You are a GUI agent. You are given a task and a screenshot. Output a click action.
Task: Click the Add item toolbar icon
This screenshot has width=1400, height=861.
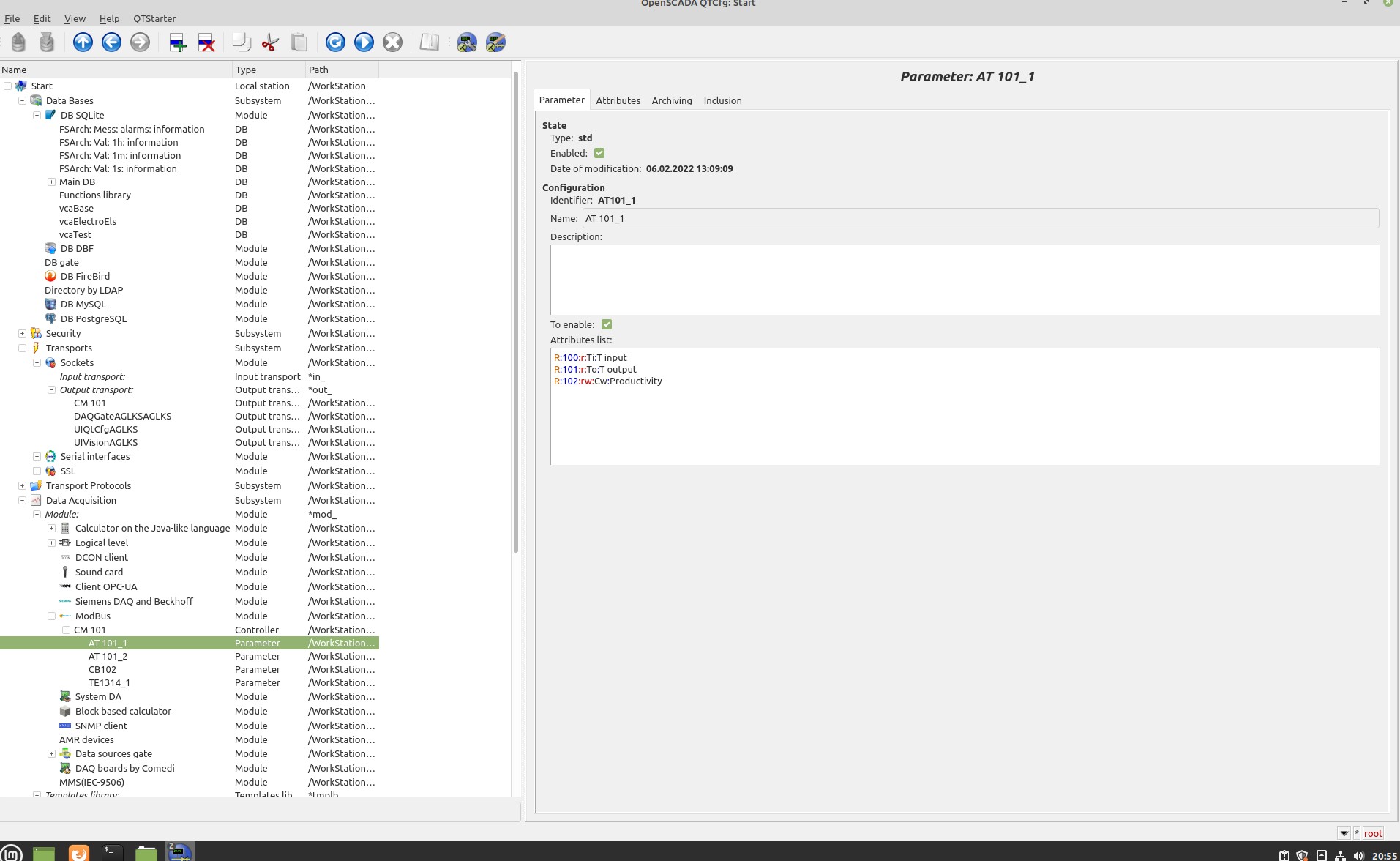click(177, 42)
